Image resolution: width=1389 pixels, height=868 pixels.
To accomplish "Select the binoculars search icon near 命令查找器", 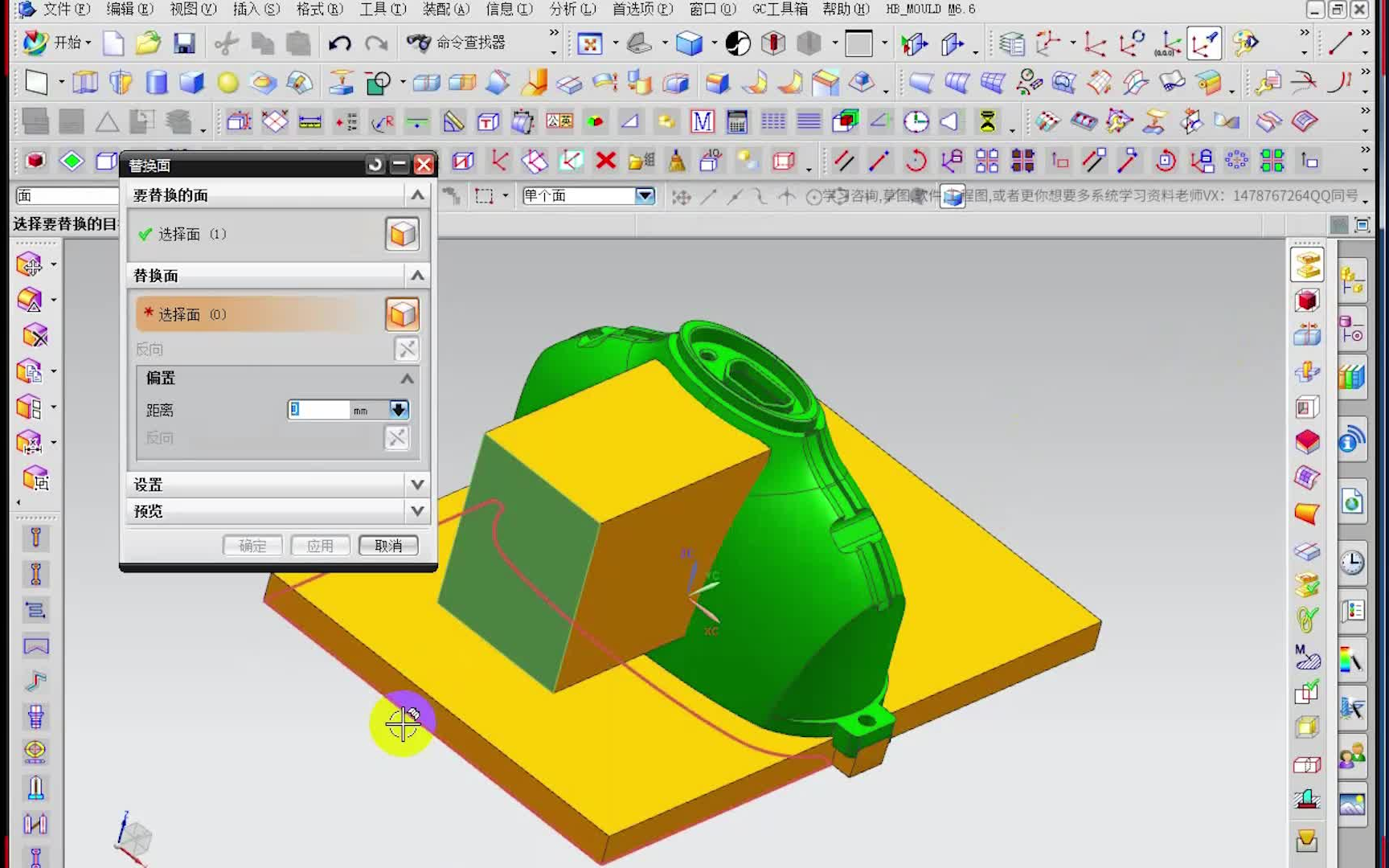I will click(420, 43).
